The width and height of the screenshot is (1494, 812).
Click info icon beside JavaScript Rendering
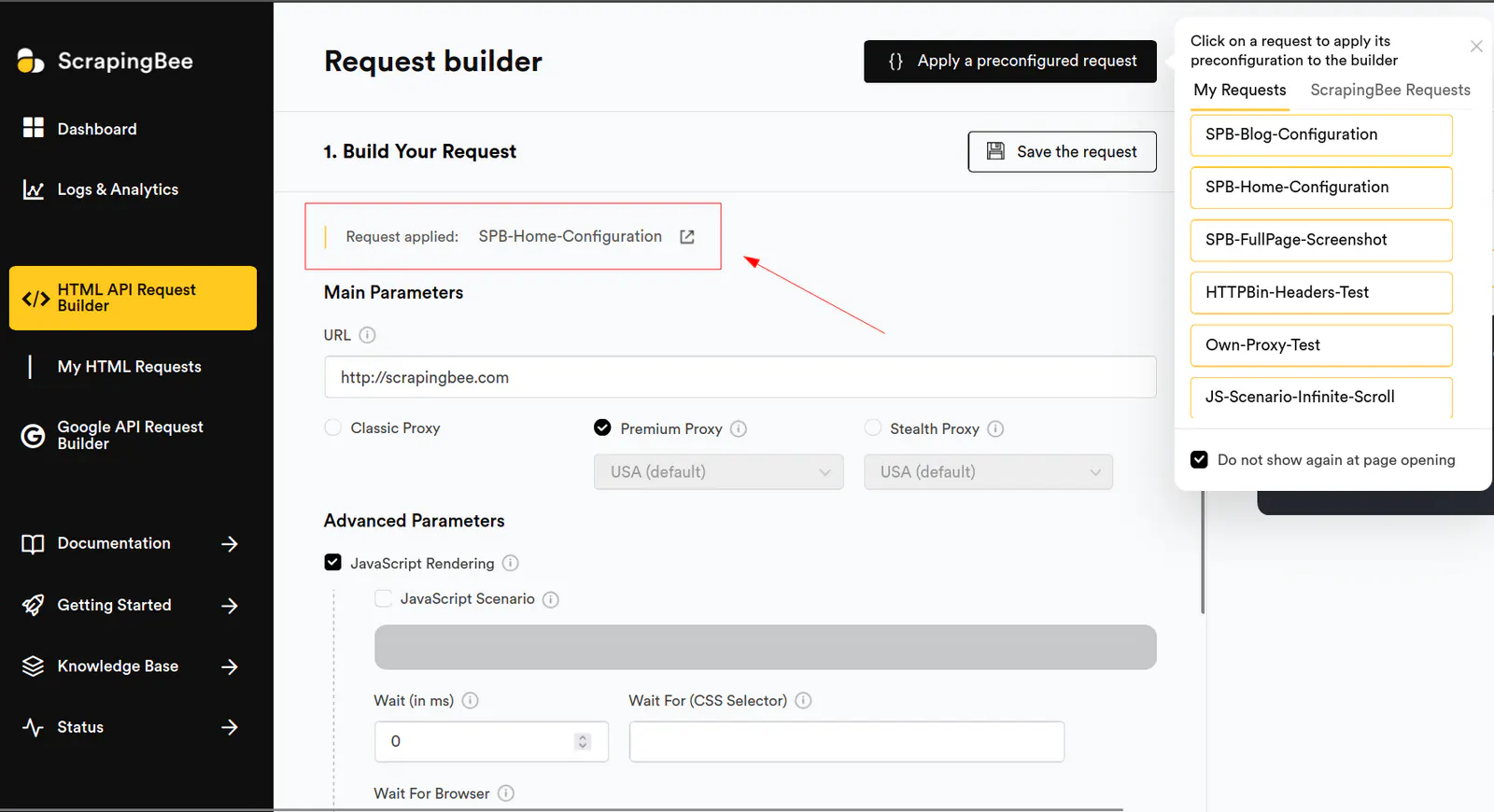click(x=511, y=563)
